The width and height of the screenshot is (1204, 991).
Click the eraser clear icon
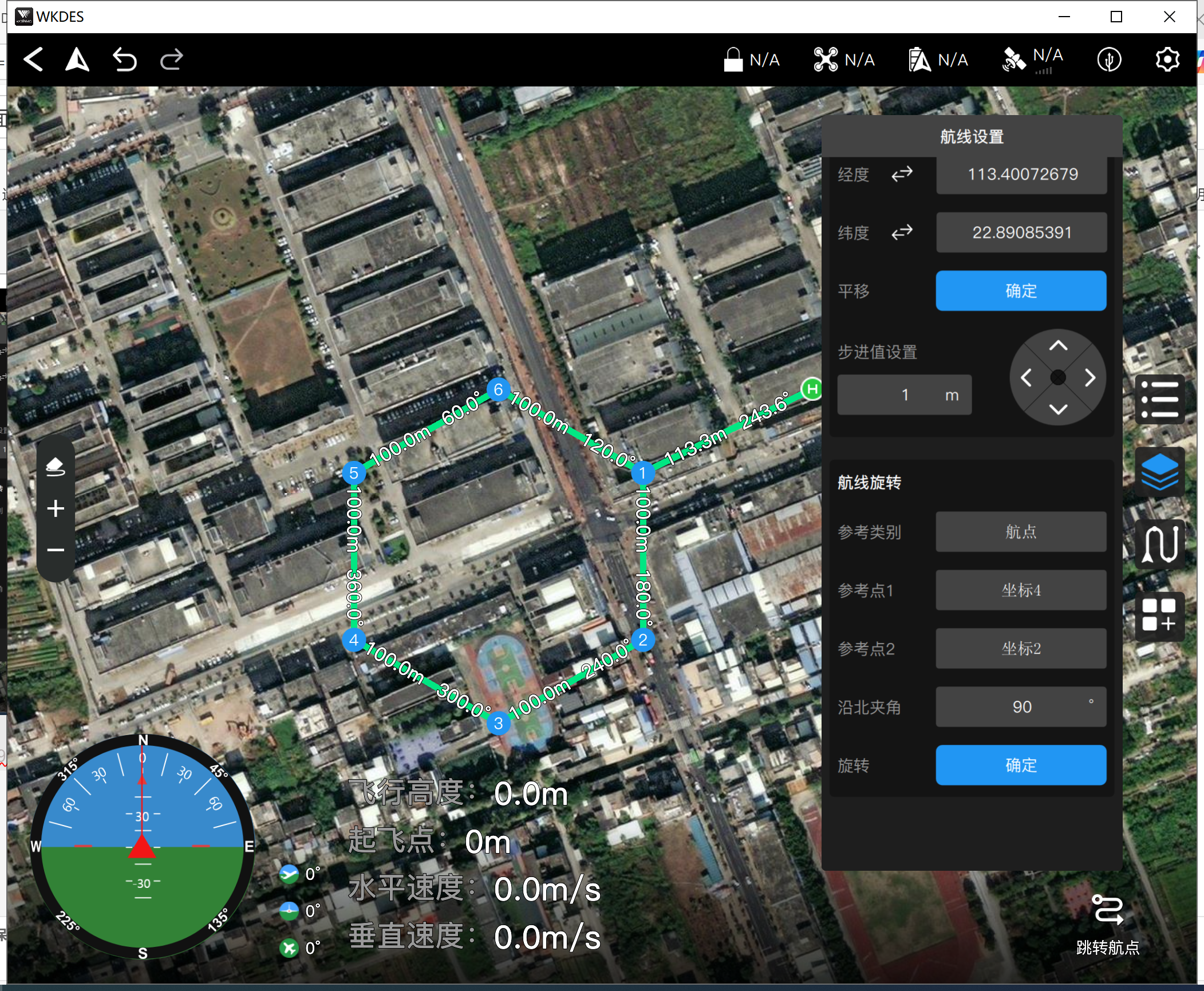(x=55, y=467)
